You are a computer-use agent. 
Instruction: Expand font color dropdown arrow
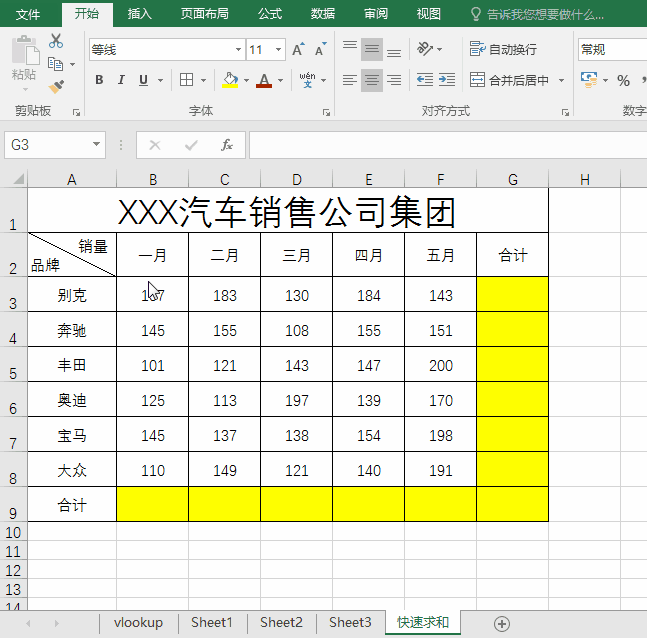tap(281, 80)
